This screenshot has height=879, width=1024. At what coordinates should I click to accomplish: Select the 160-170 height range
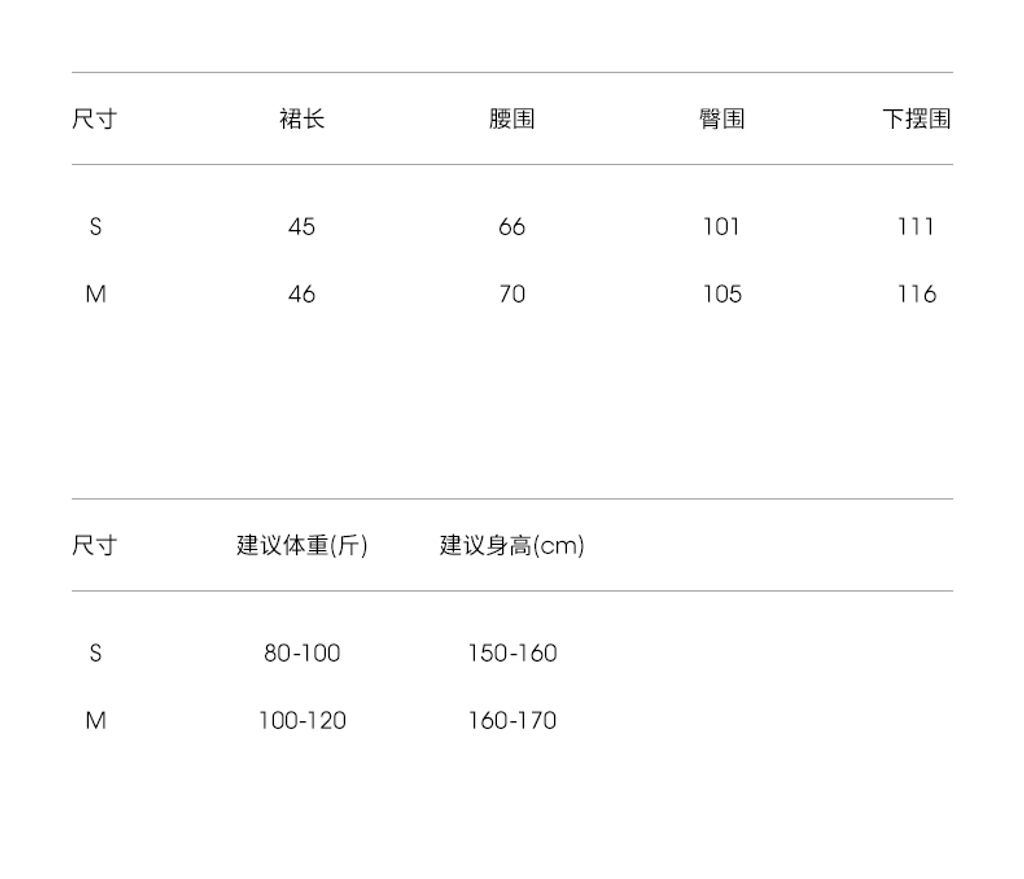pos(512,720)
